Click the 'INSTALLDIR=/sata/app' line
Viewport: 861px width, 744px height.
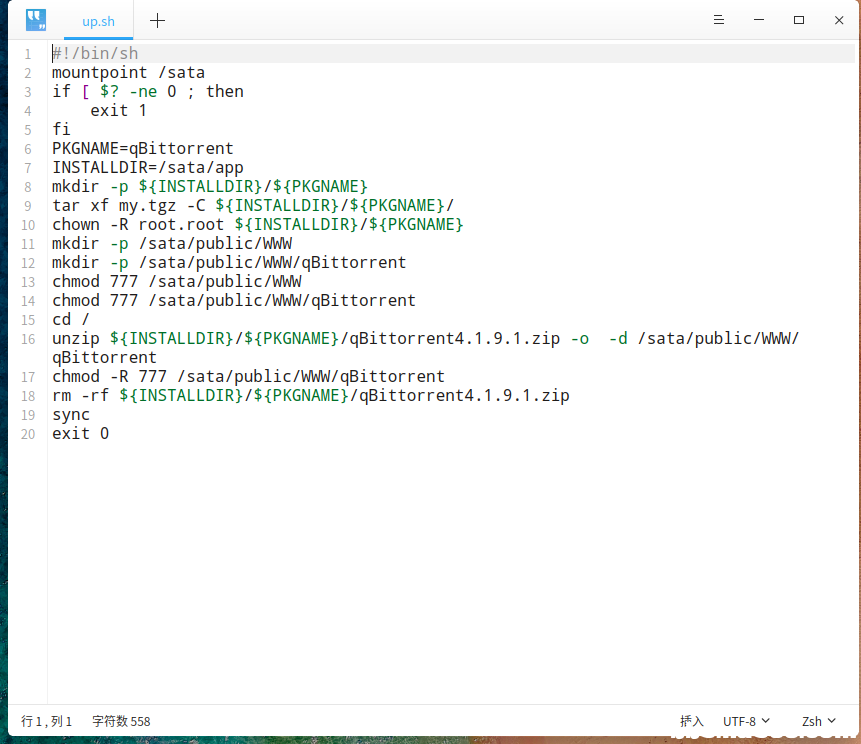pos(148,167)
